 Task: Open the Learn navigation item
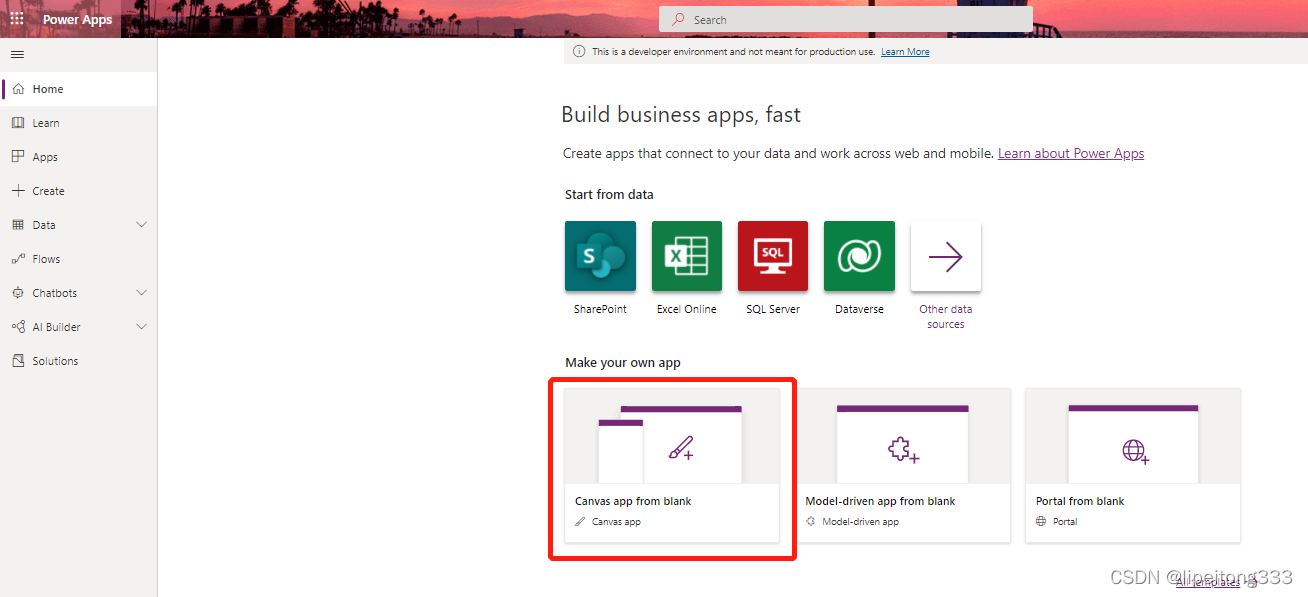click(x=79, y=123)
